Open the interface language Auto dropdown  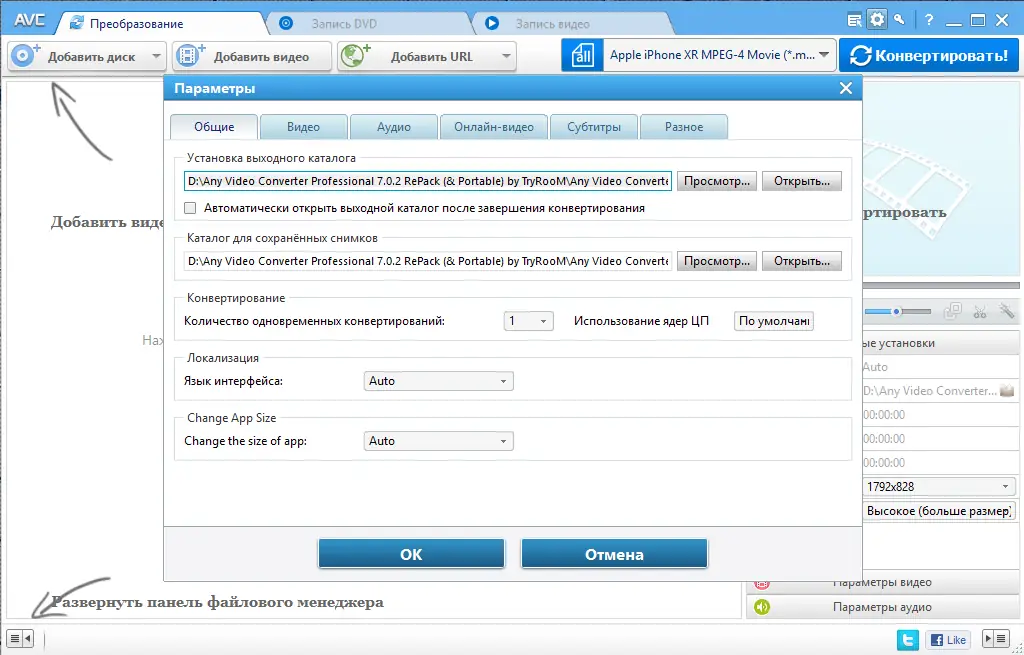tap(438, 380)
